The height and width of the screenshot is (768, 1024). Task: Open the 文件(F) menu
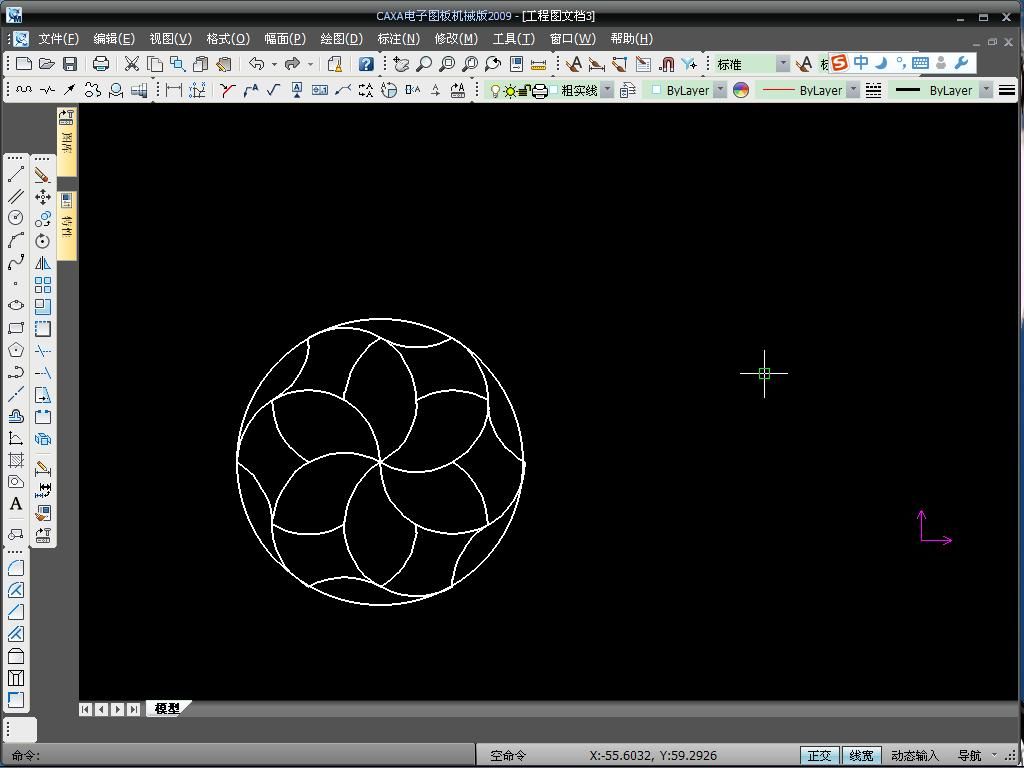click(59, 39)
